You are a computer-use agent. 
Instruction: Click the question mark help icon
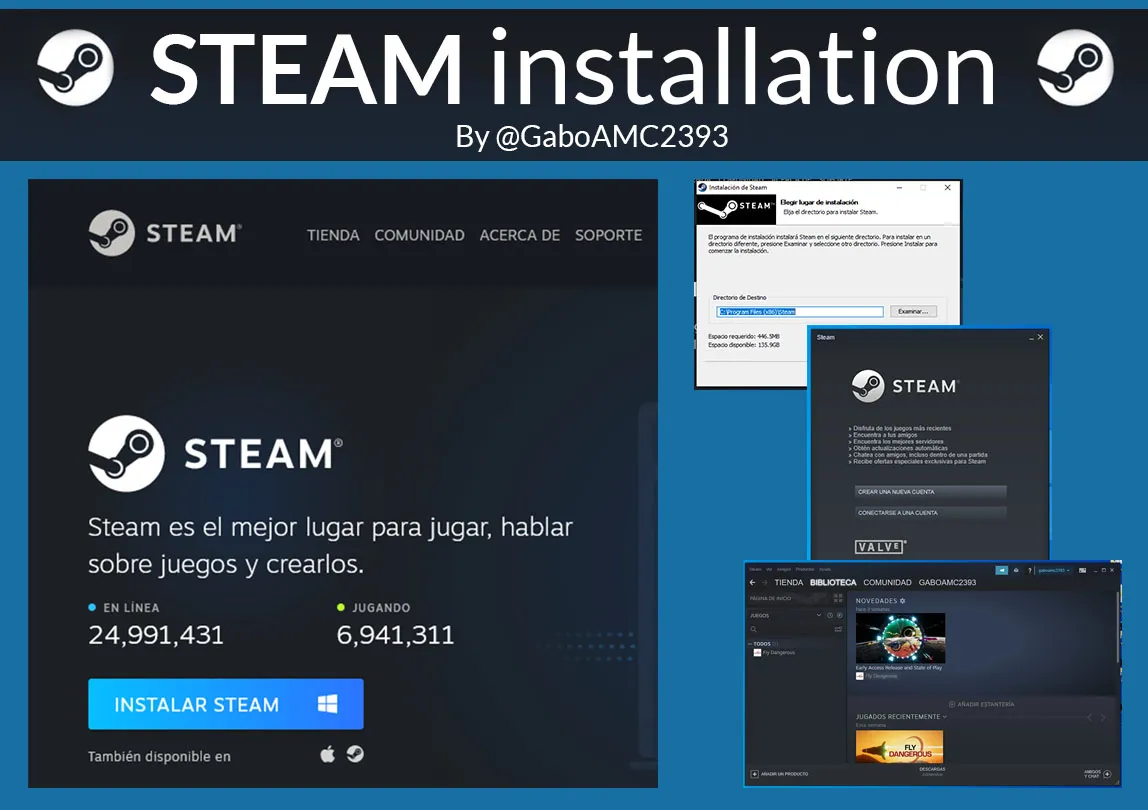(1029, 571)
